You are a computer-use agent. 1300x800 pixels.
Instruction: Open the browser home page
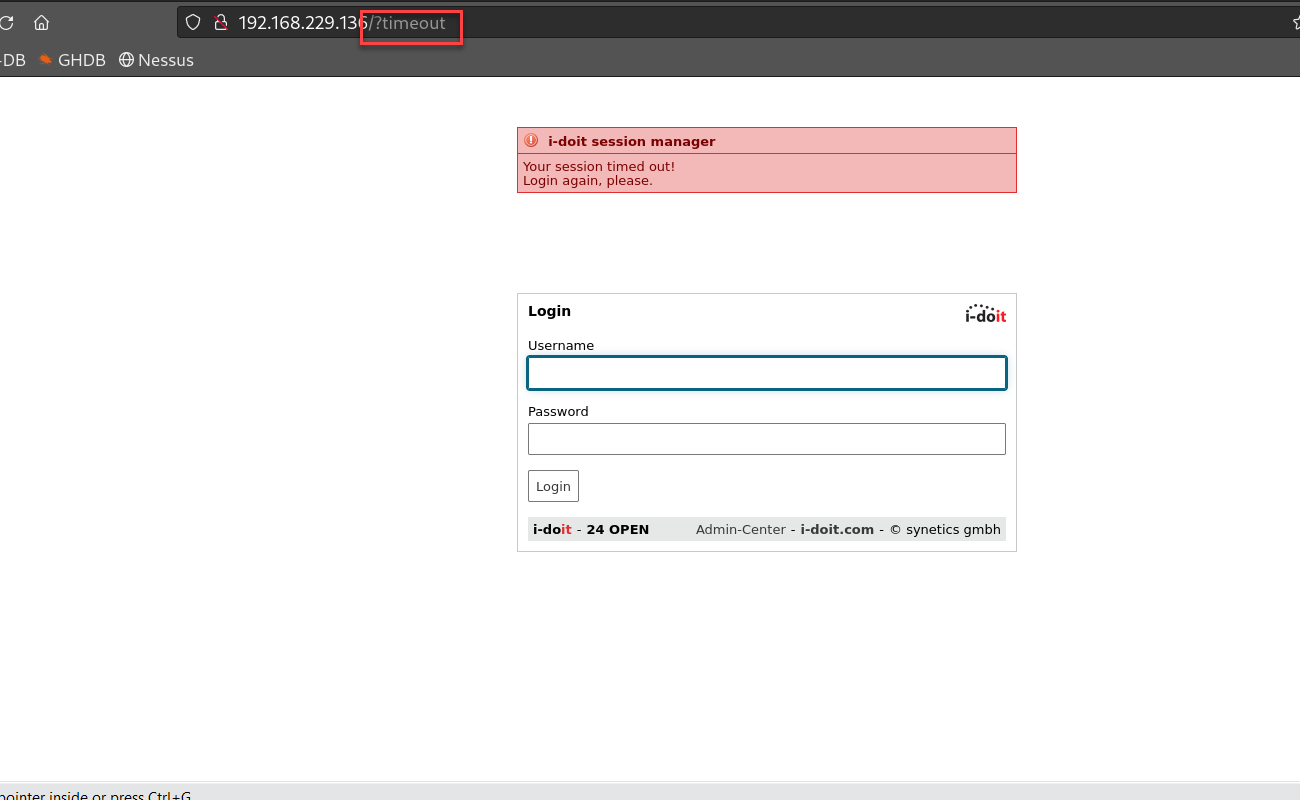point(41,22)
